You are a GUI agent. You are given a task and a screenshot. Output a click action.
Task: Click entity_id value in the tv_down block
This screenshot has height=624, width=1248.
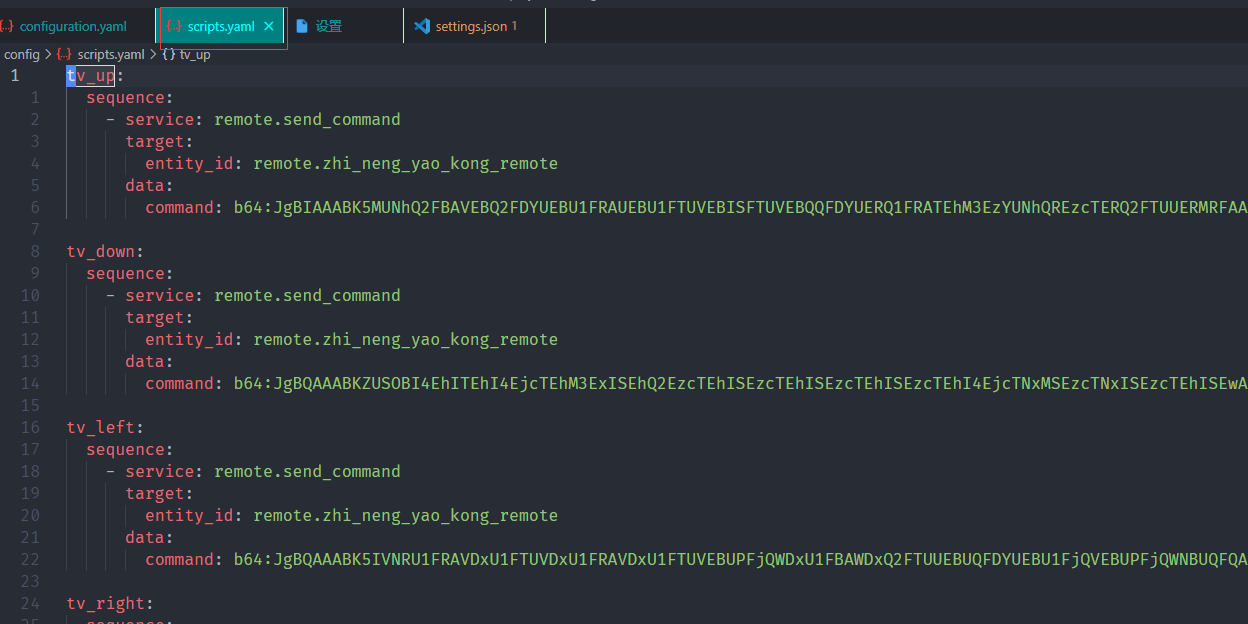tap(405, 339)
